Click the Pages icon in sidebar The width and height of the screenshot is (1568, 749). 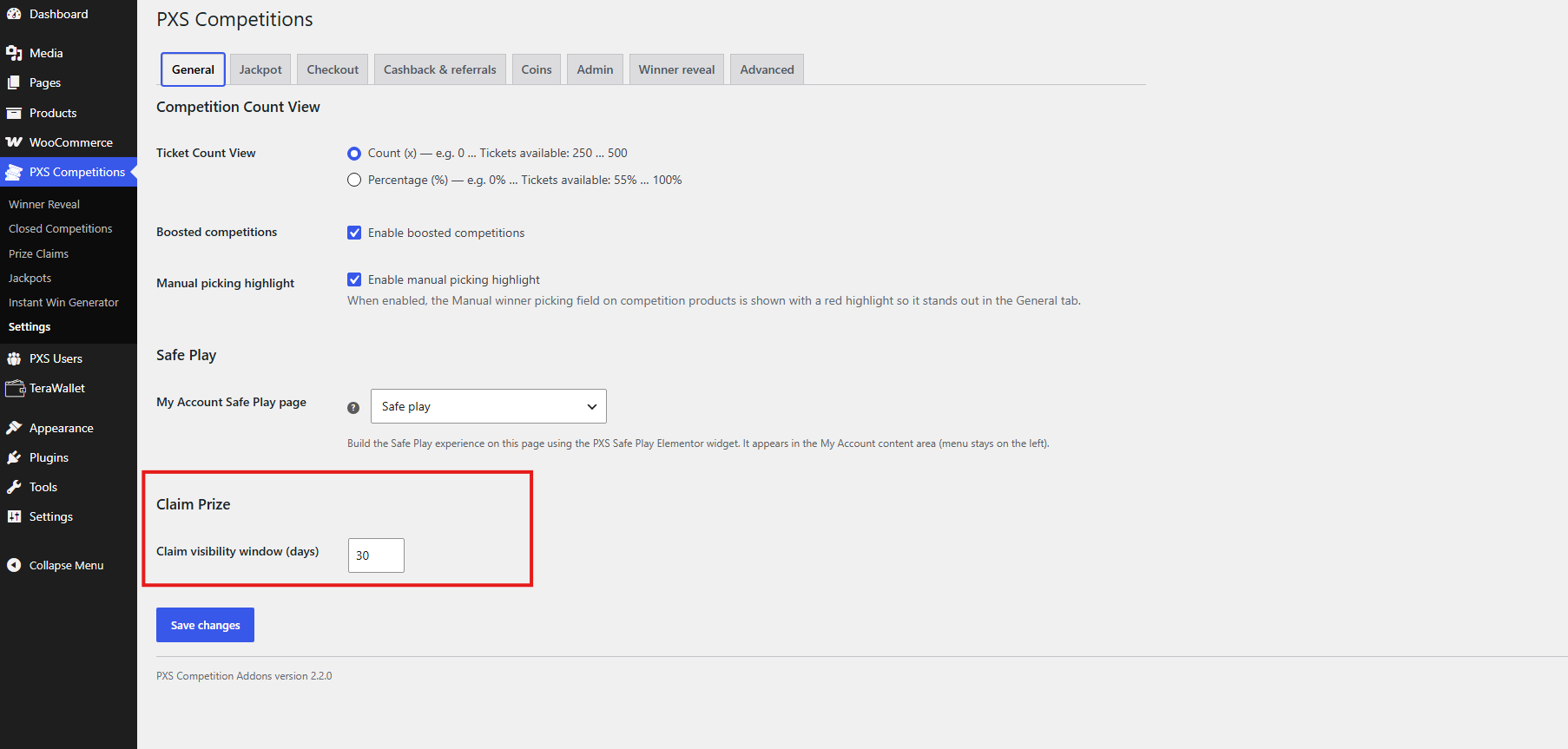pyautogui.click(x=14, y=82)
